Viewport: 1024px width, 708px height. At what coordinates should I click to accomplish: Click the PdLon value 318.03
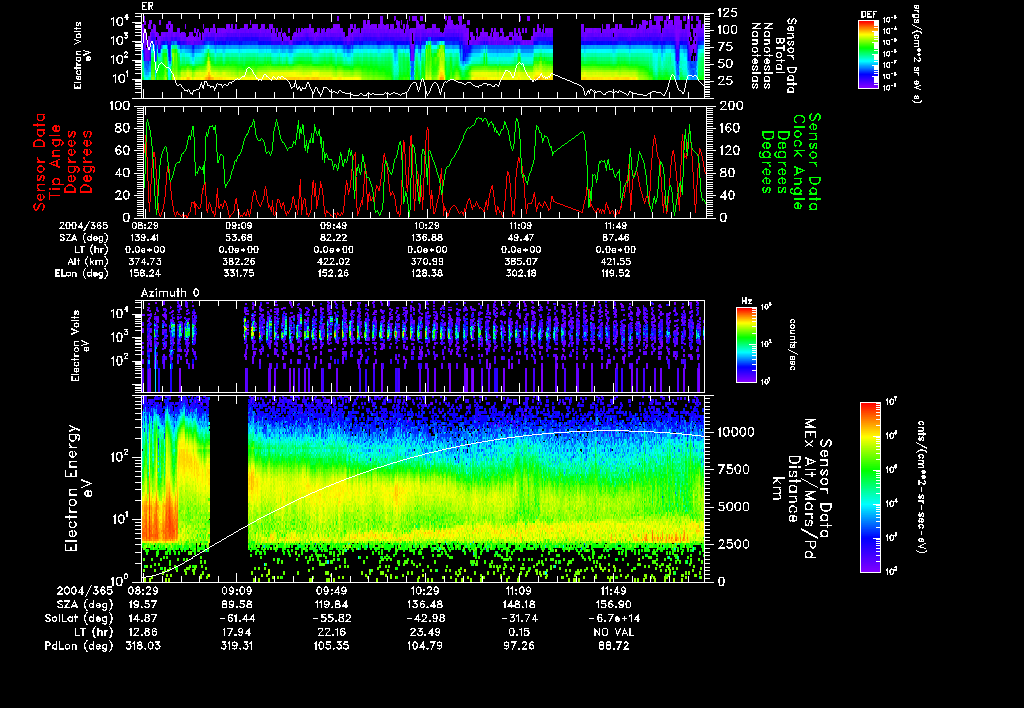tap(143, 645)
